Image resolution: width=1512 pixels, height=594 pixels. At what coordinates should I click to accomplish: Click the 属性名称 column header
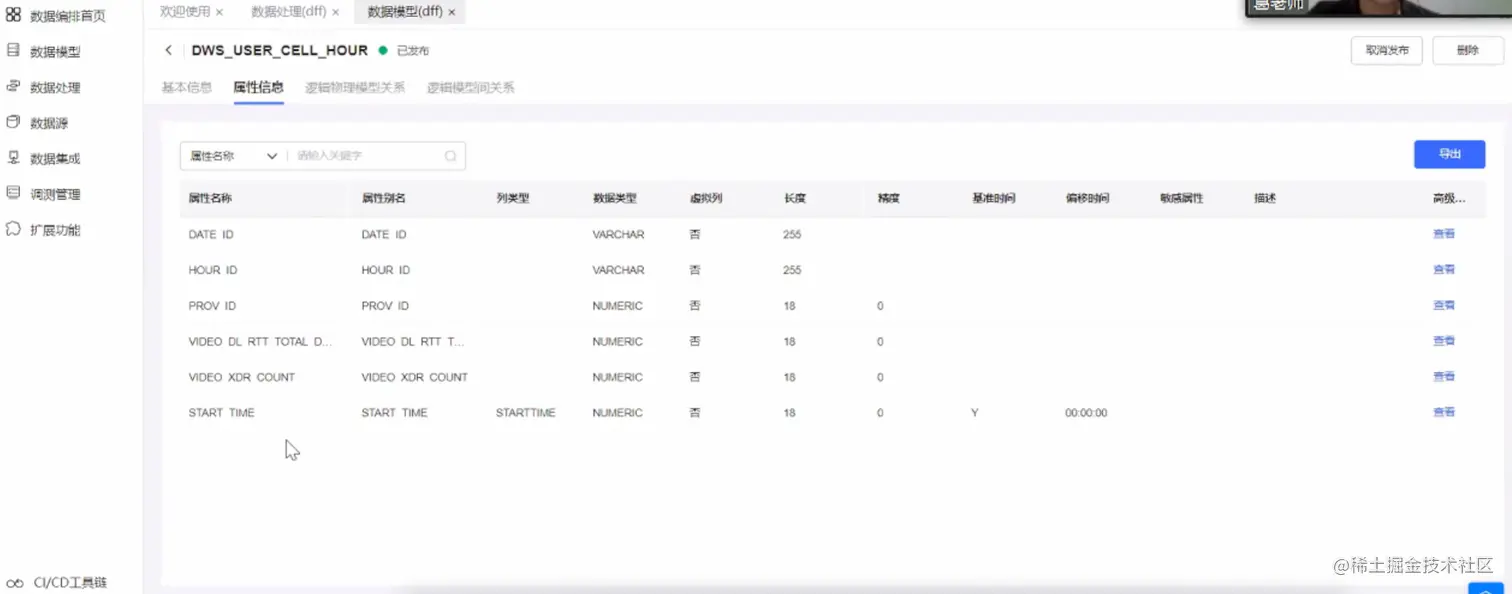click(210, 198)
